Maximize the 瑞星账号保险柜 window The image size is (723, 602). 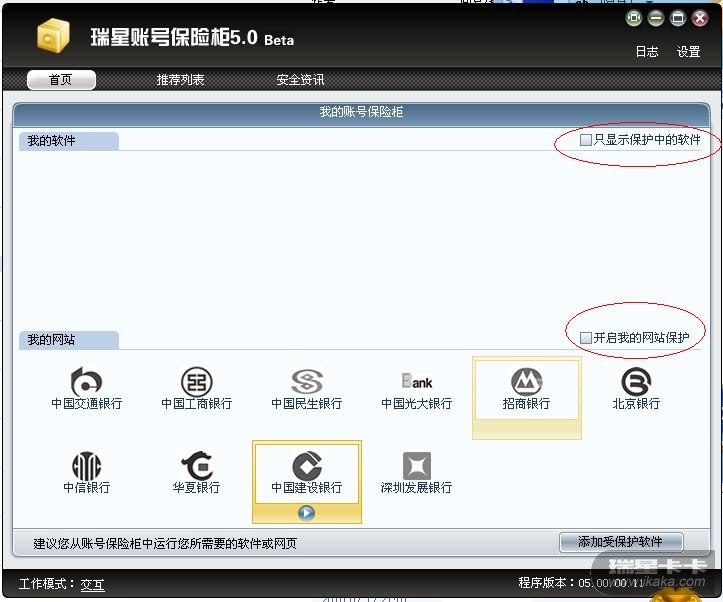coord(677,18)
